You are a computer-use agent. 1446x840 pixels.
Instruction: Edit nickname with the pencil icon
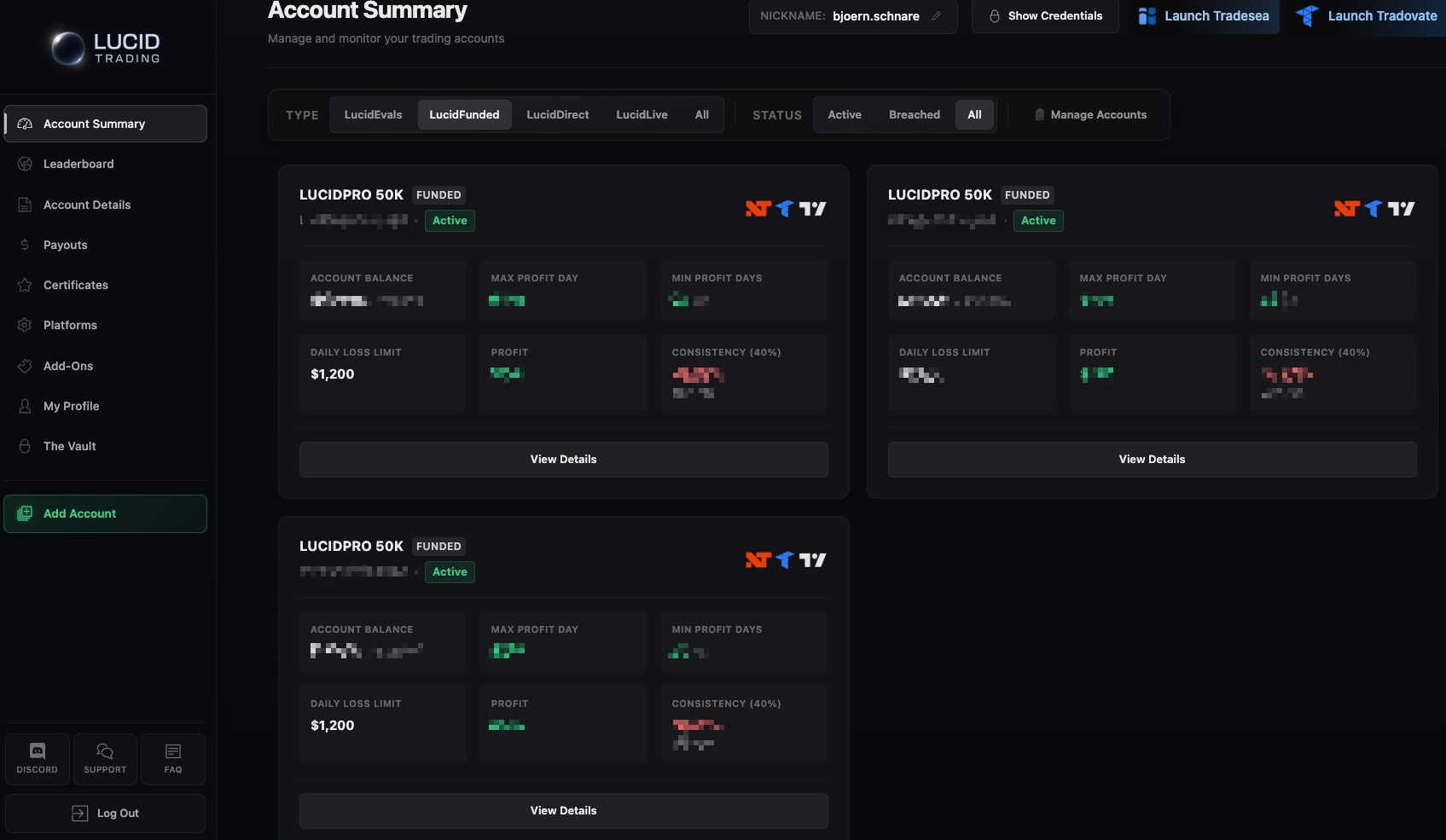click(937, 15)
